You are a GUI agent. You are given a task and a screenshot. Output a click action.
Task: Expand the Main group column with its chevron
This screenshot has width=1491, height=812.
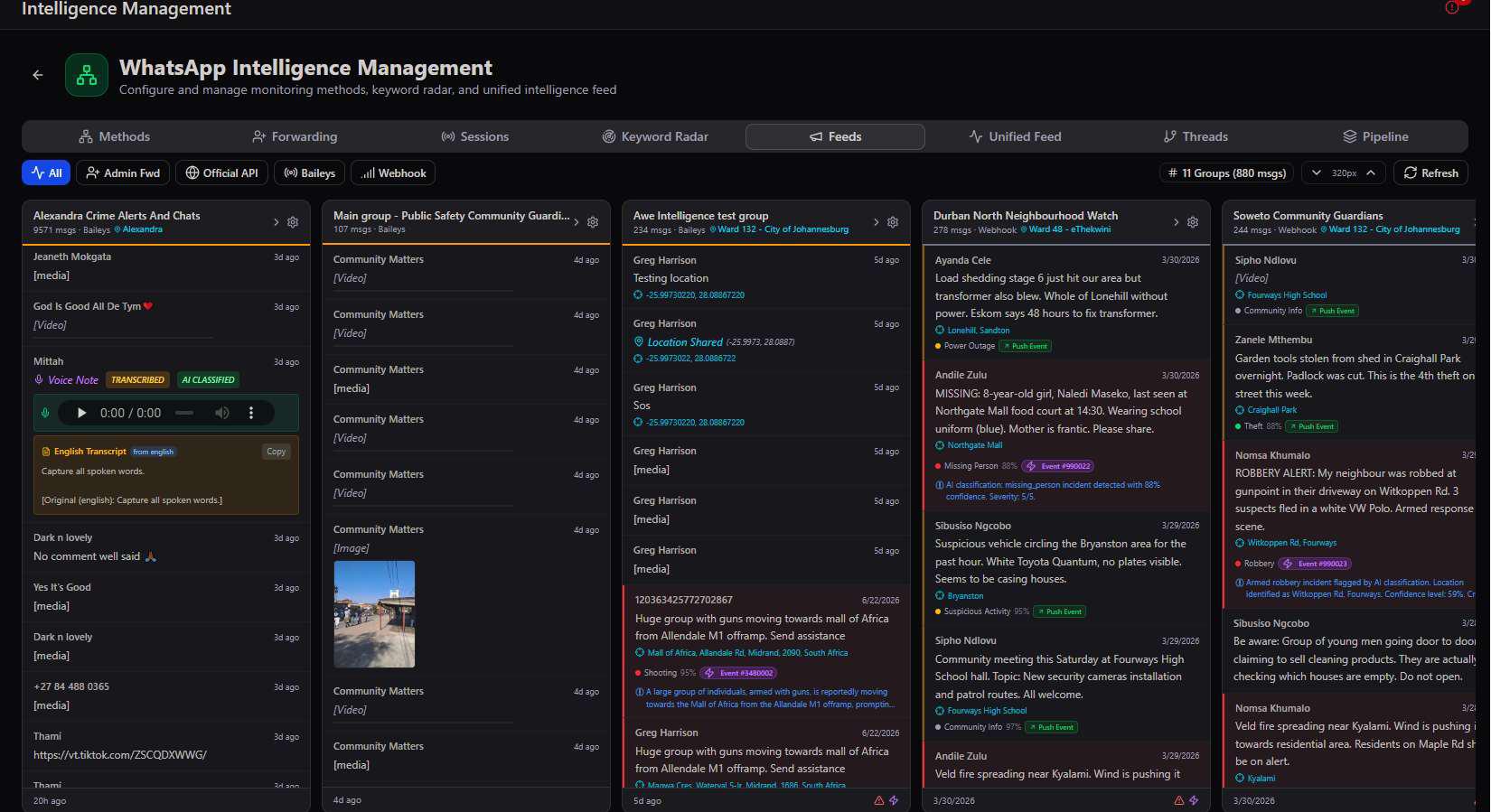point(577,222)
